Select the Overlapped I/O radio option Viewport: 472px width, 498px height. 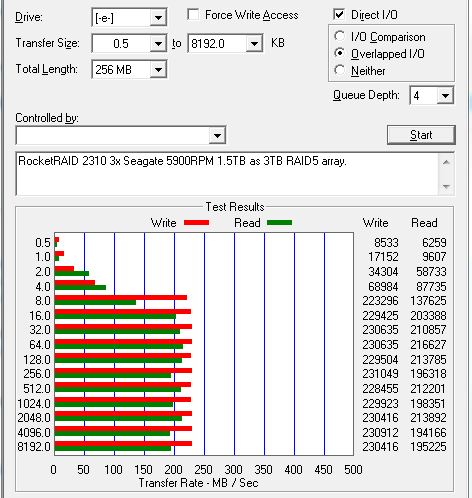click(340, 53)
